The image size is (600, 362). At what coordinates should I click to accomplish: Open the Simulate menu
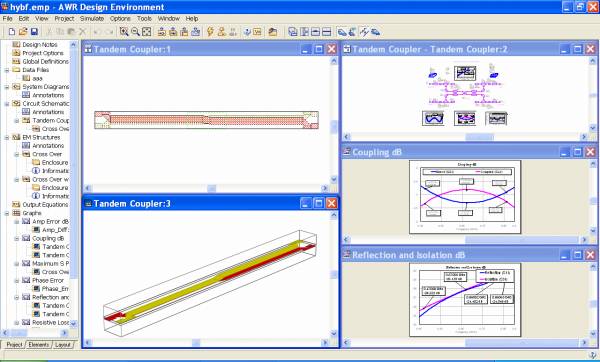point(92,18)
